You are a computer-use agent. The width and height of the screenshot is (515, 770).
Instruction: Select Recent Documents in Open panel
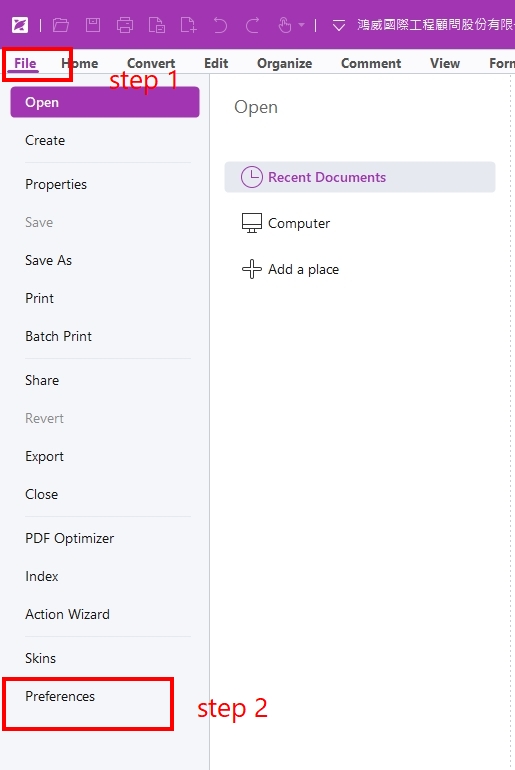click(360, 177)
